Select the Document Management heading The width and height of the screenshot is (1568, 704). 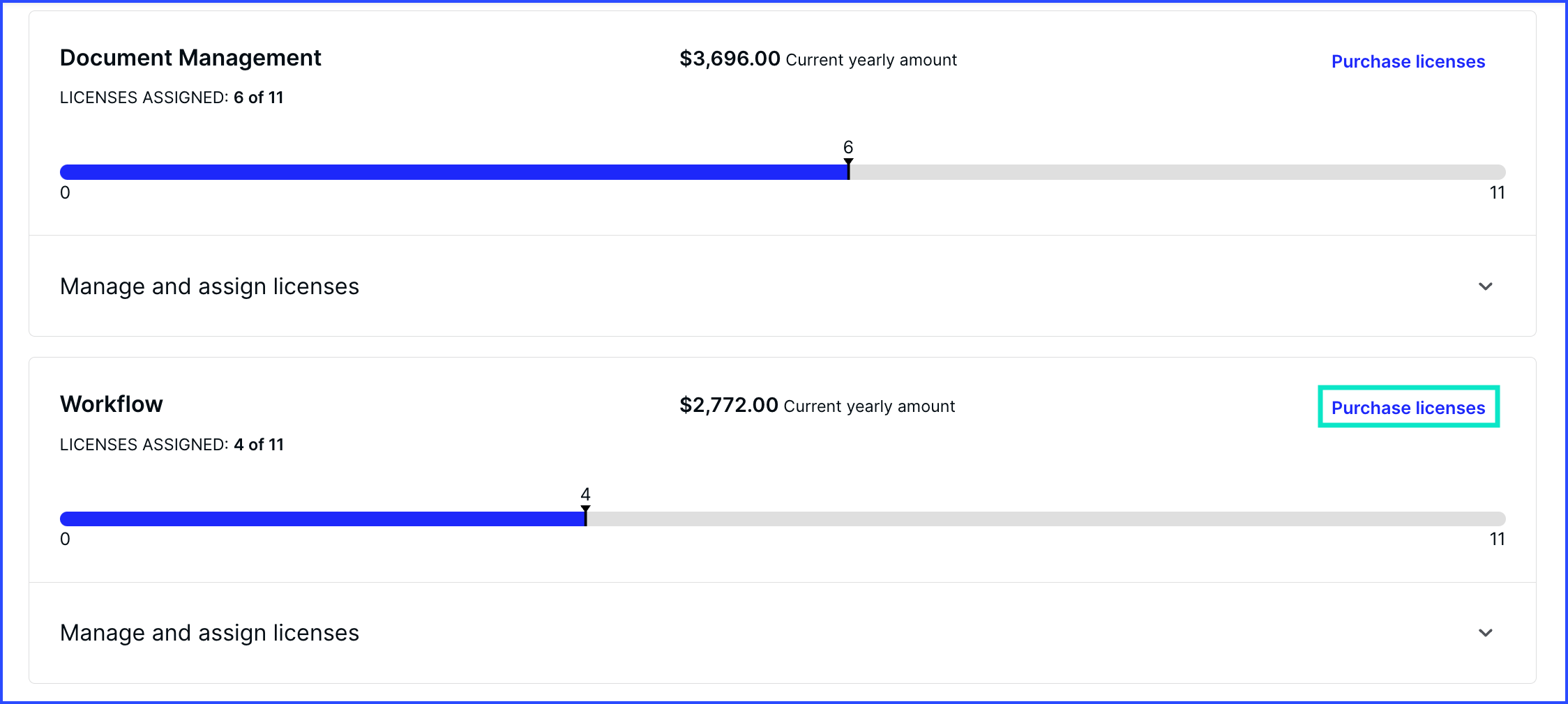point(190,58)
